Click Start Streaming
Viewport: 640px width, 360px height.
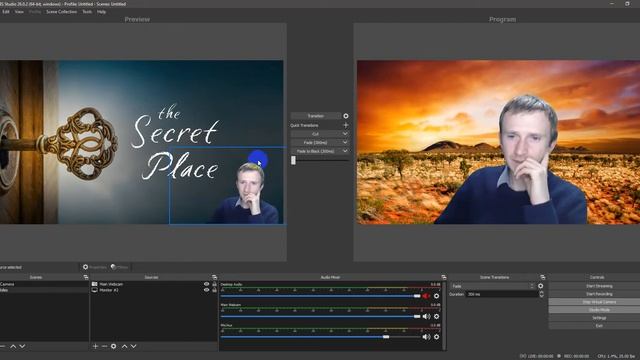pyautogui.click(x=599, y=286)
